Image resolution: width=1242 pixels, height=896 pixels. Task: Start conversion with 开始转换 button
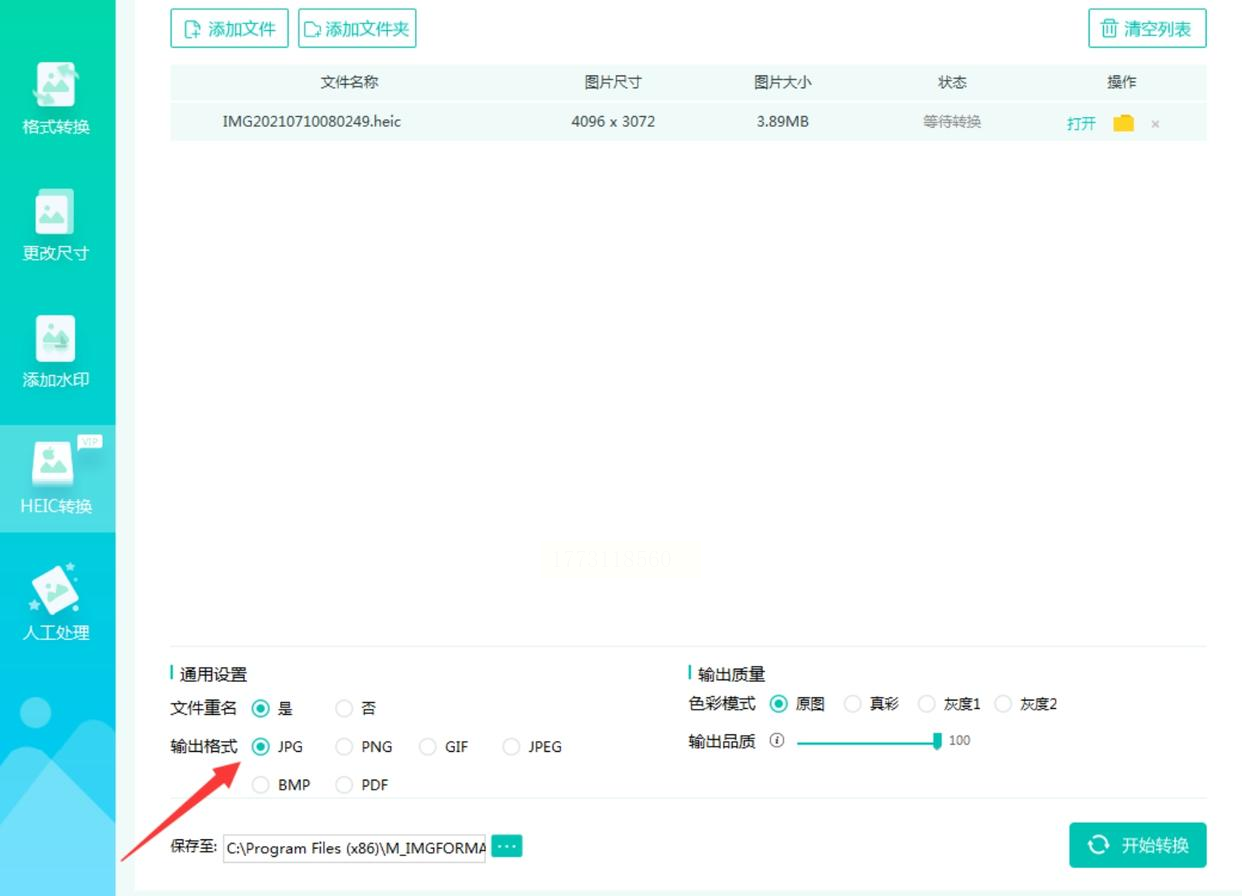[1138, 845]
